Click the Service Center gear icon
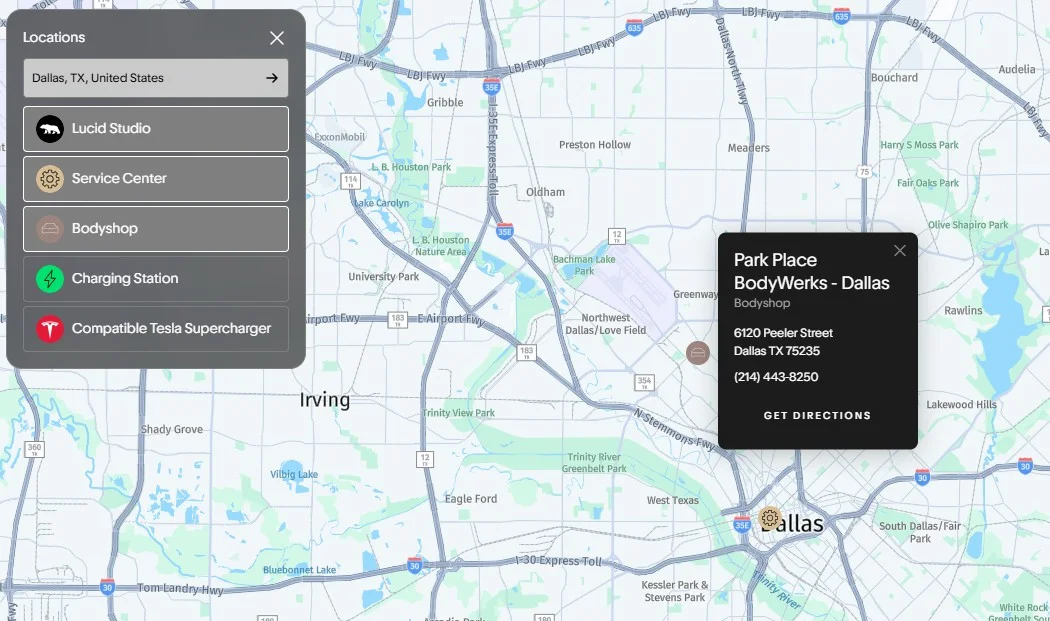Image resolution: width=1050 pixels, height=621 pixels. coord(50,179)
